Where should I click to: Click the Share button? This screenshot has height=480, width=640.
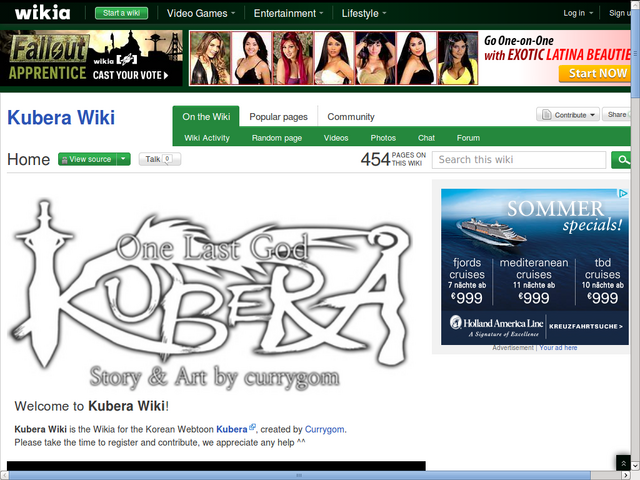616,115
